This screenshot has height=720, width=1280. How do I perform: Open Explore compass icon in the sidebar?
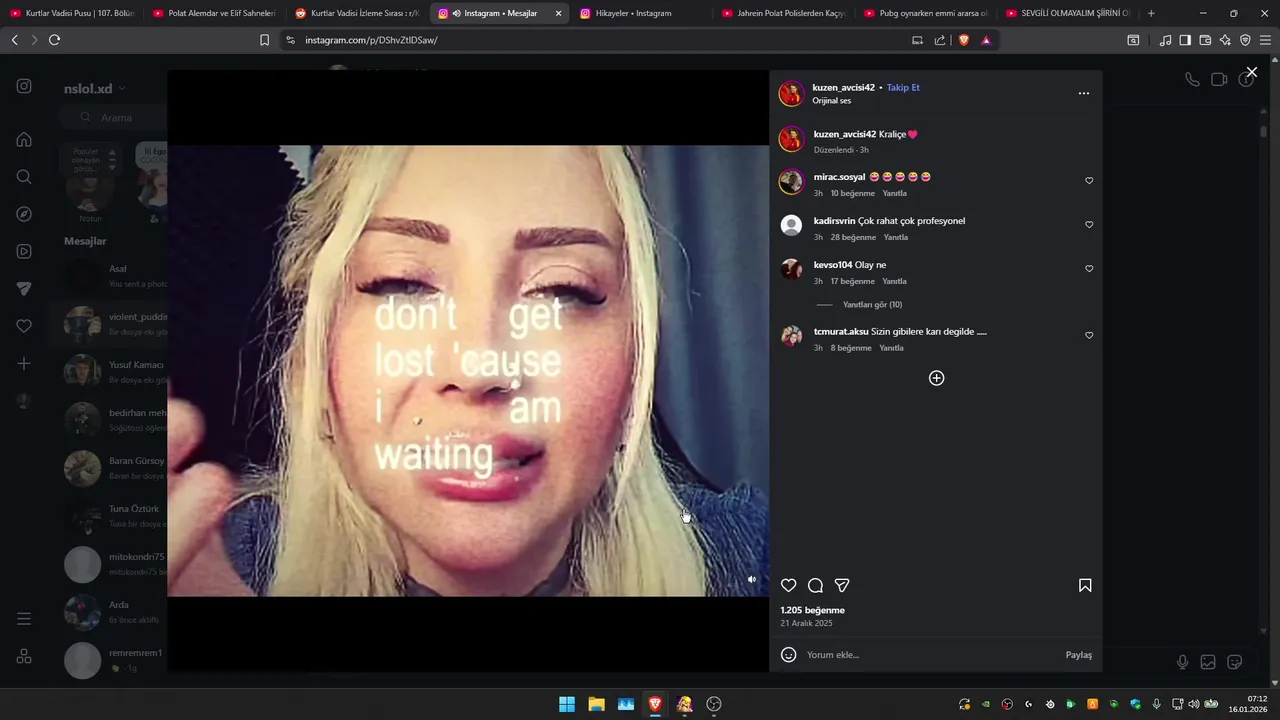coord(24,214)
